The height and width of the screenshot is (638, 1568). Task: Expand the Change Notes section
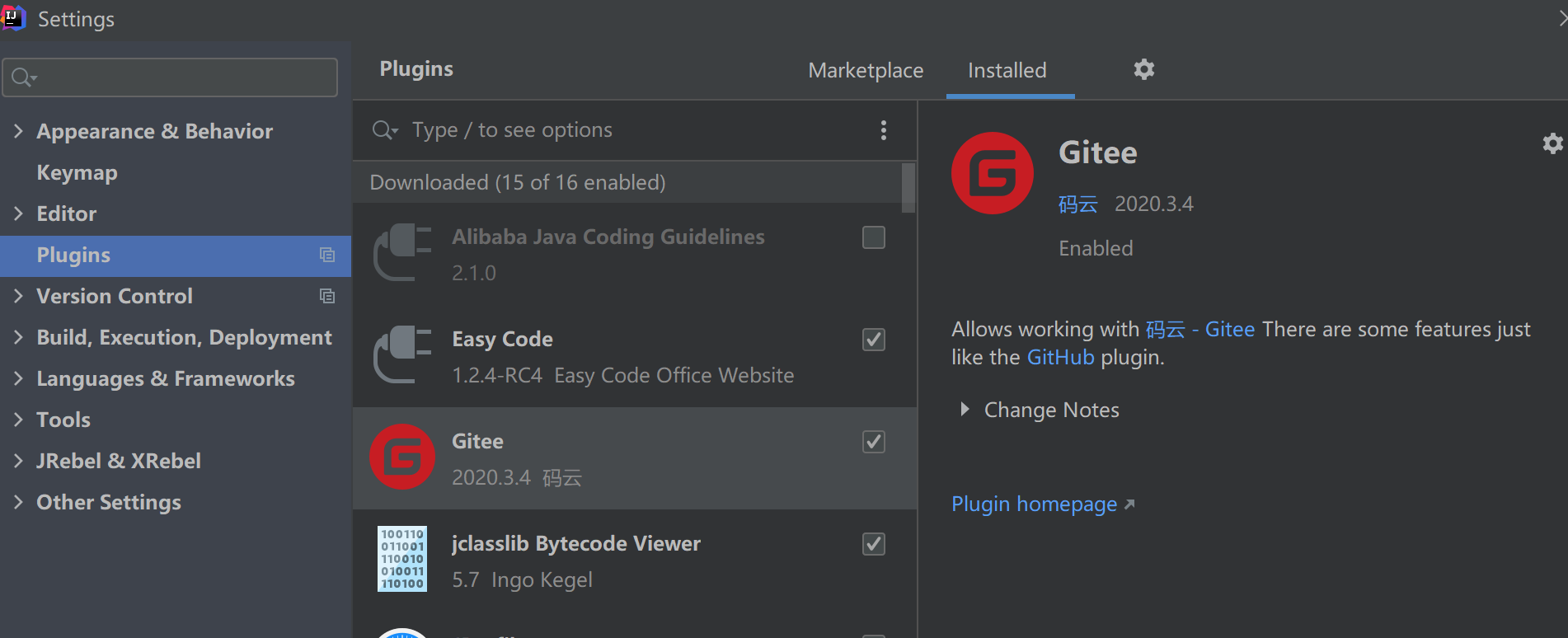click(965, 410)
